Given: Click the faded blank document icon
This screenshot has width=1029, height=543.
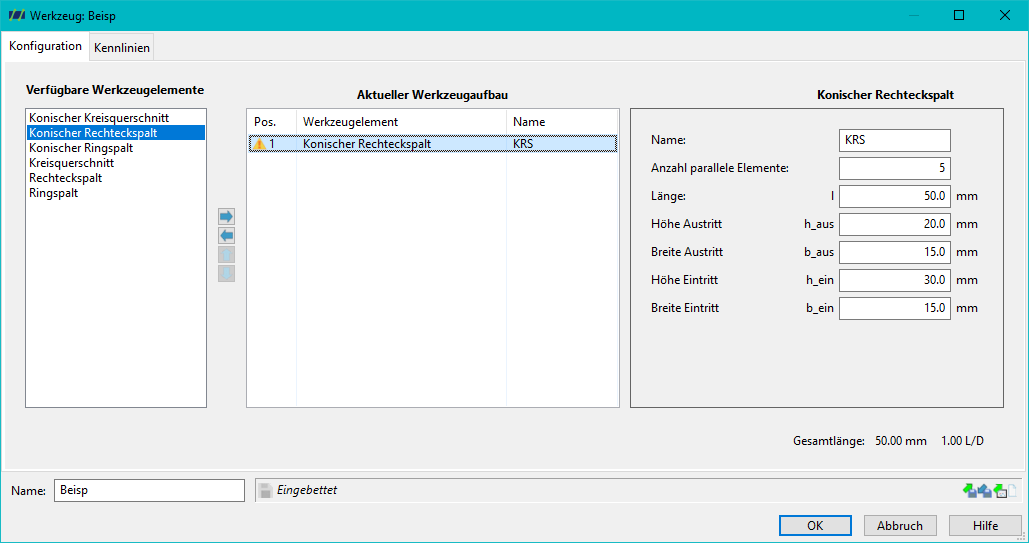Looking at the screenshot, I should [x=1013, y=490].
